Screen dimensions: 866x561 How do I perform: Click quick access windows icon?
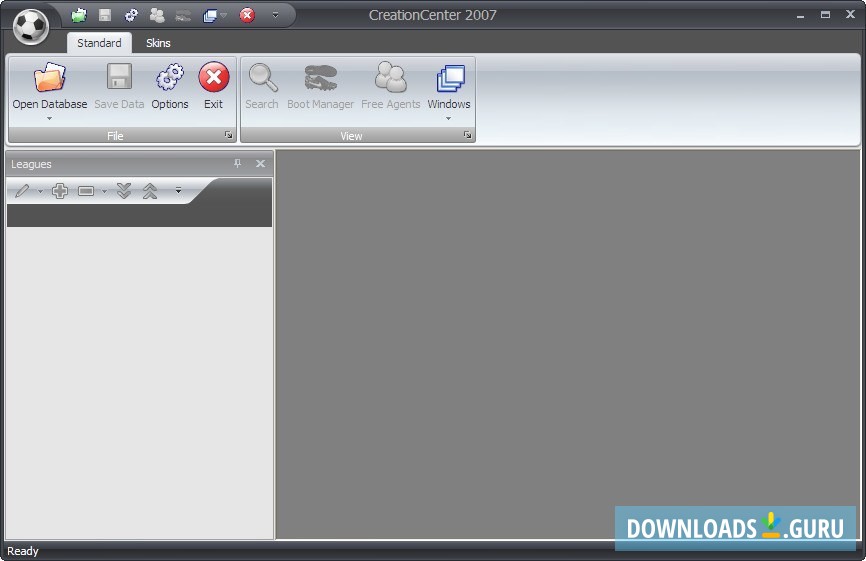(x=210, y=16)
